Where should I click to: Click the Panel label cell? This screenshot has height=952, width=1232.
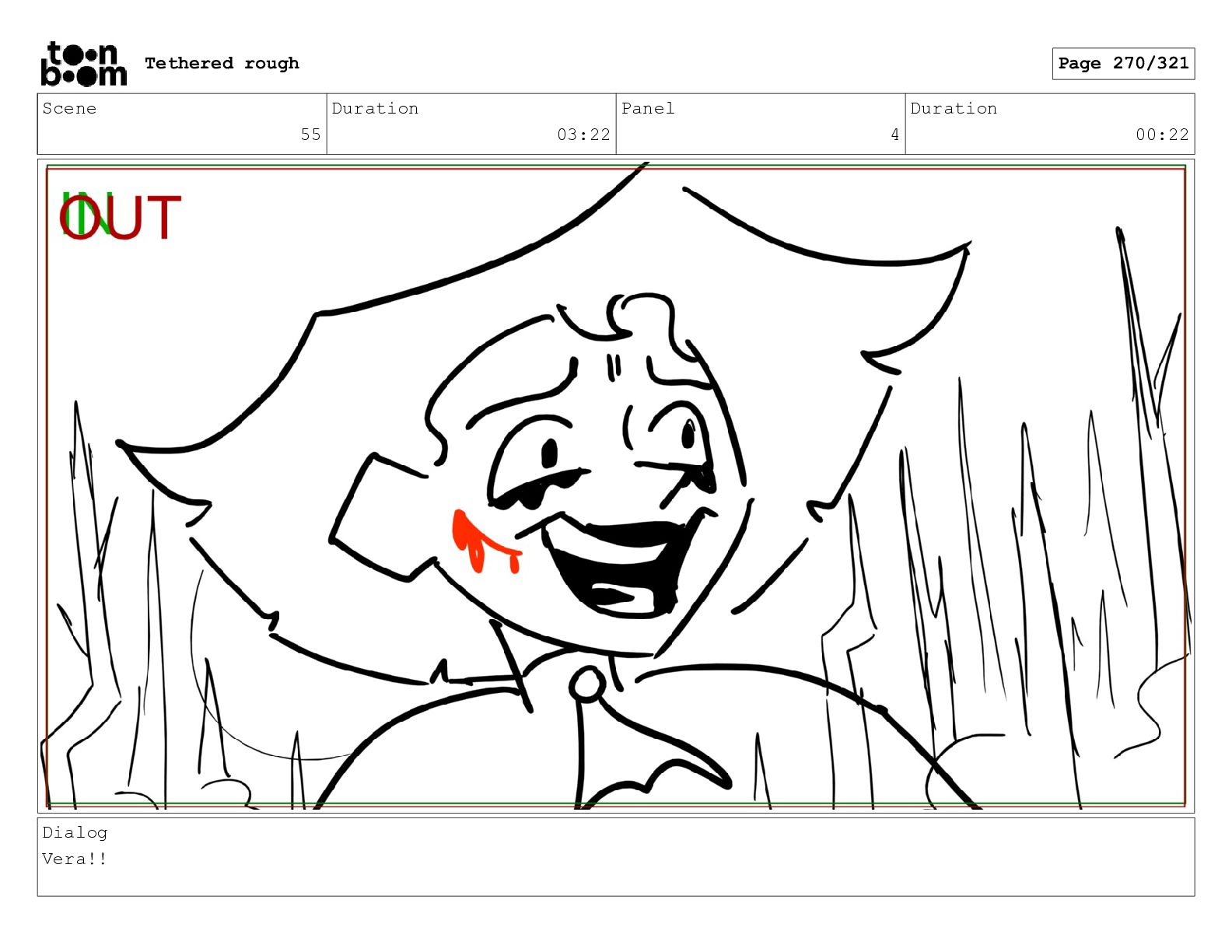(x=761, y=124)
